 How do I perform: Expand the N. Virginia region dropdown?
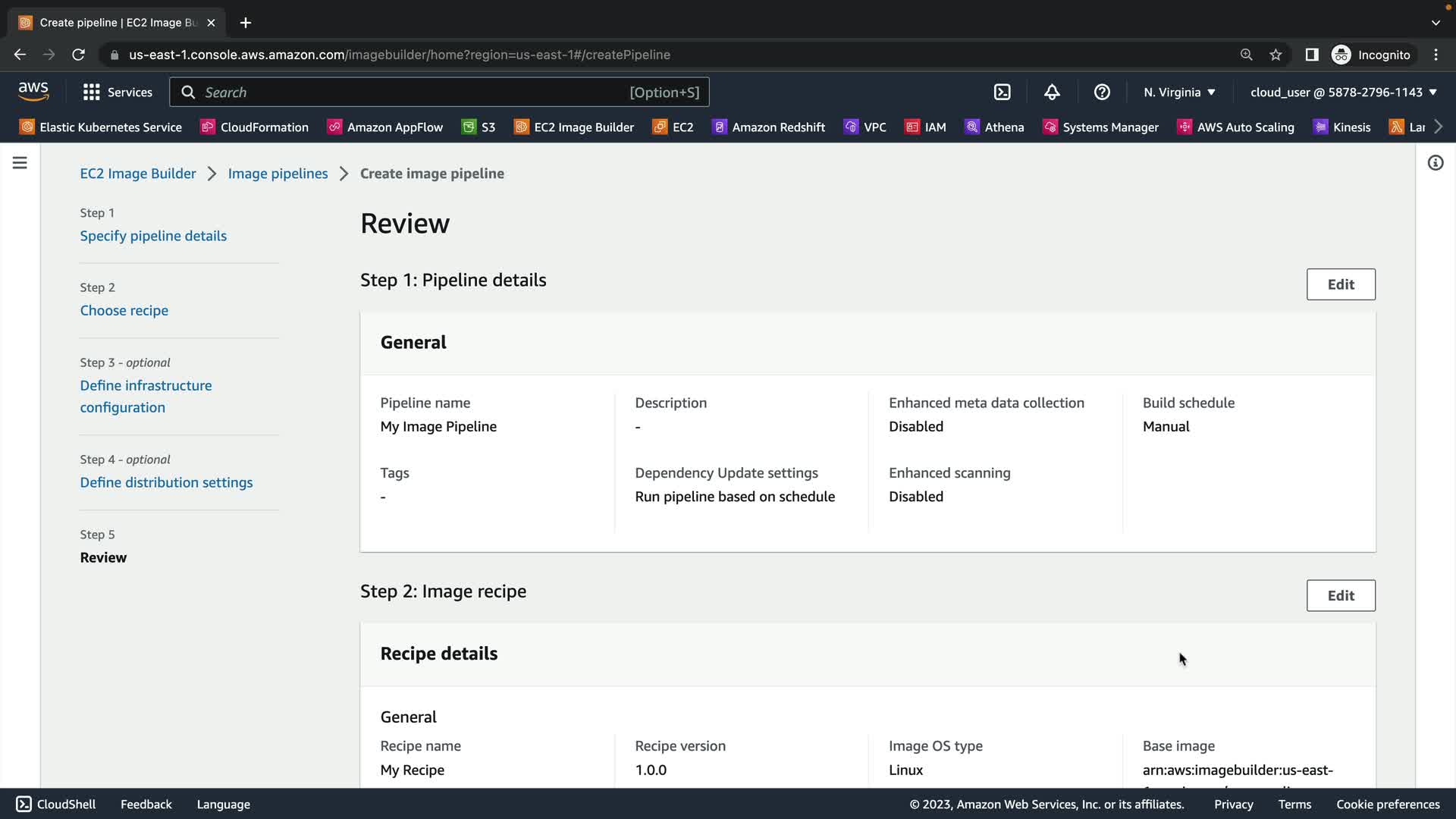tap(1179, 93)
